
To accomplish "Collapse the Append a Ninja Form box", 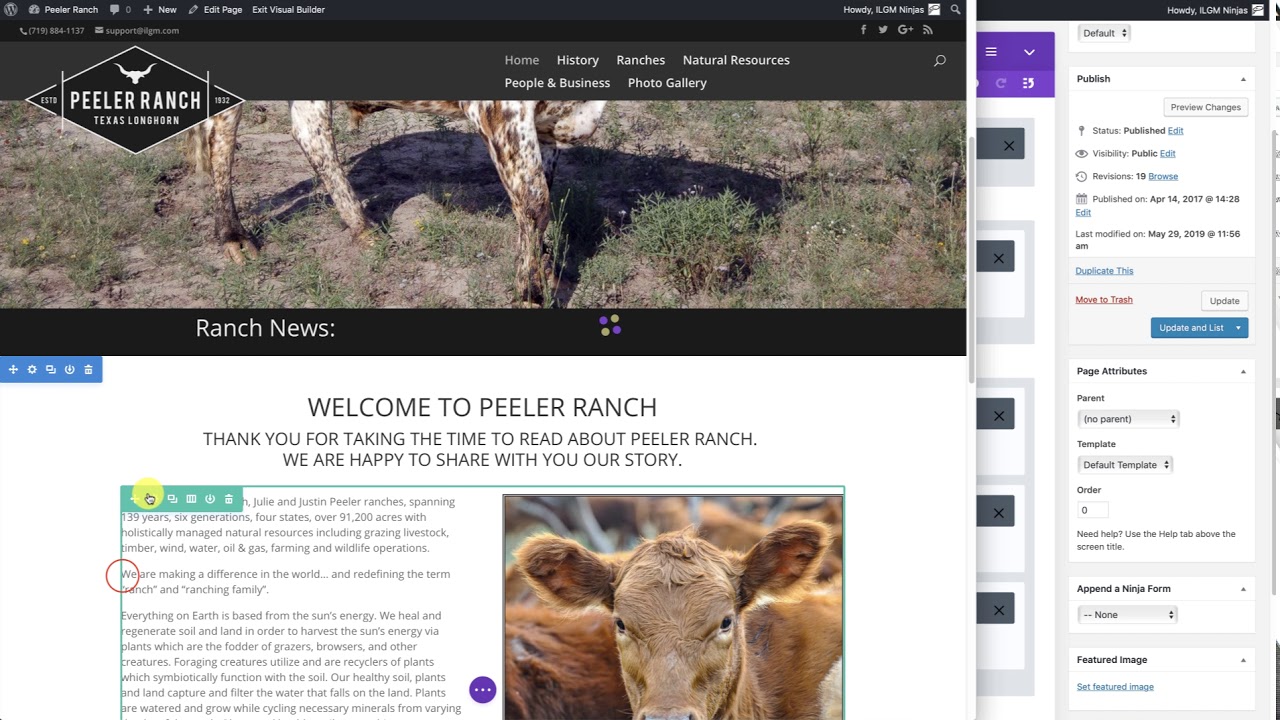I will [x=1243, y=589].
